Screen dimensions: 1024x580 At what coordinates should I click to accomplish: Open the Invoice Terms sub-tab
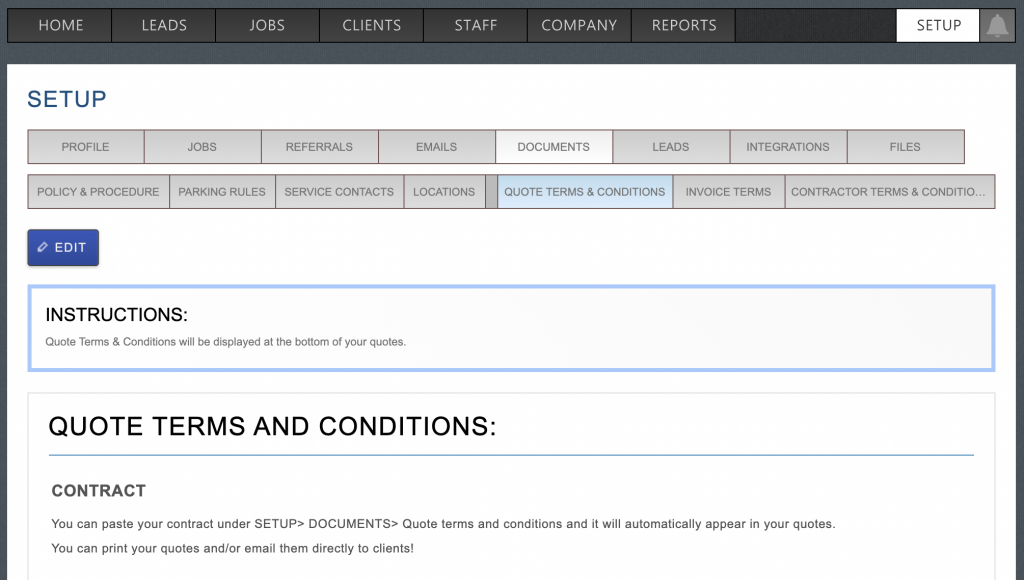pyautogui.click(x=728, y=192)
